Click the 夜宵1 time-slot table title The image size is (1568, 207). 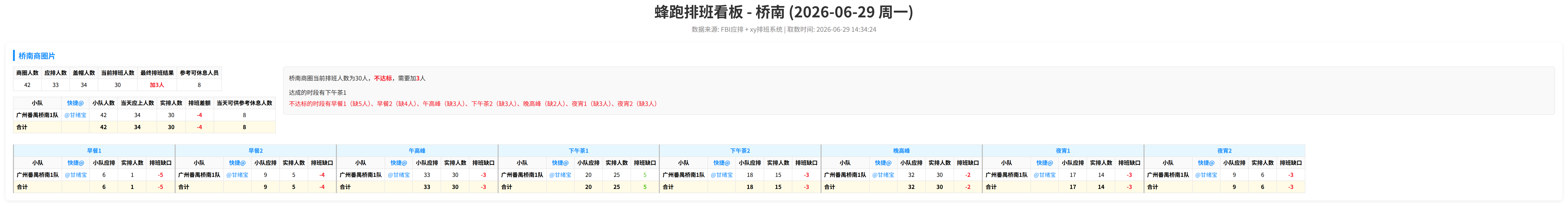point(1063,151)
